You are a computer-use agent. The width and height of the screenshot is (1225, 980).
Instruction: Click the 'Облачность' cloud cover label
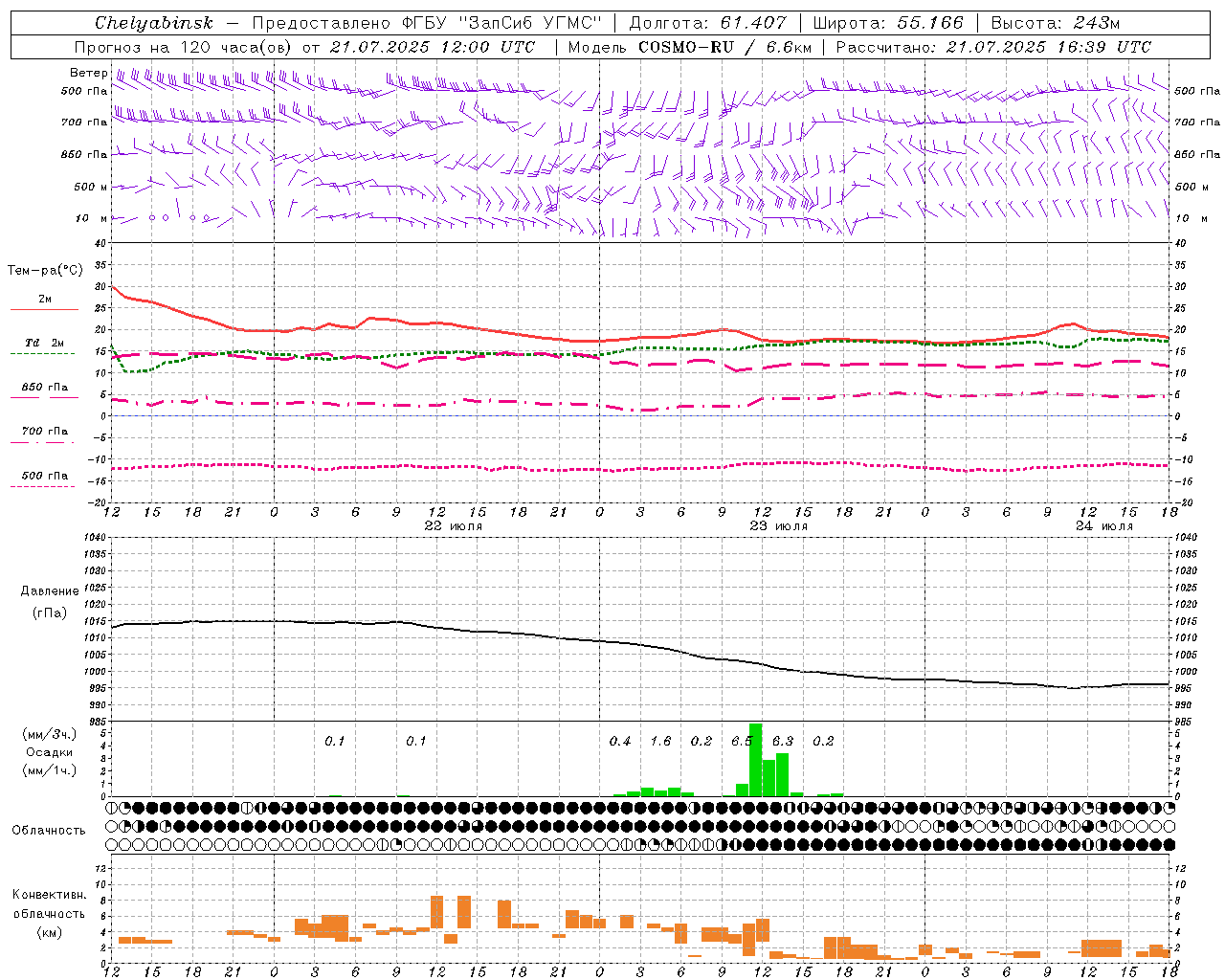tap(49, 831)
